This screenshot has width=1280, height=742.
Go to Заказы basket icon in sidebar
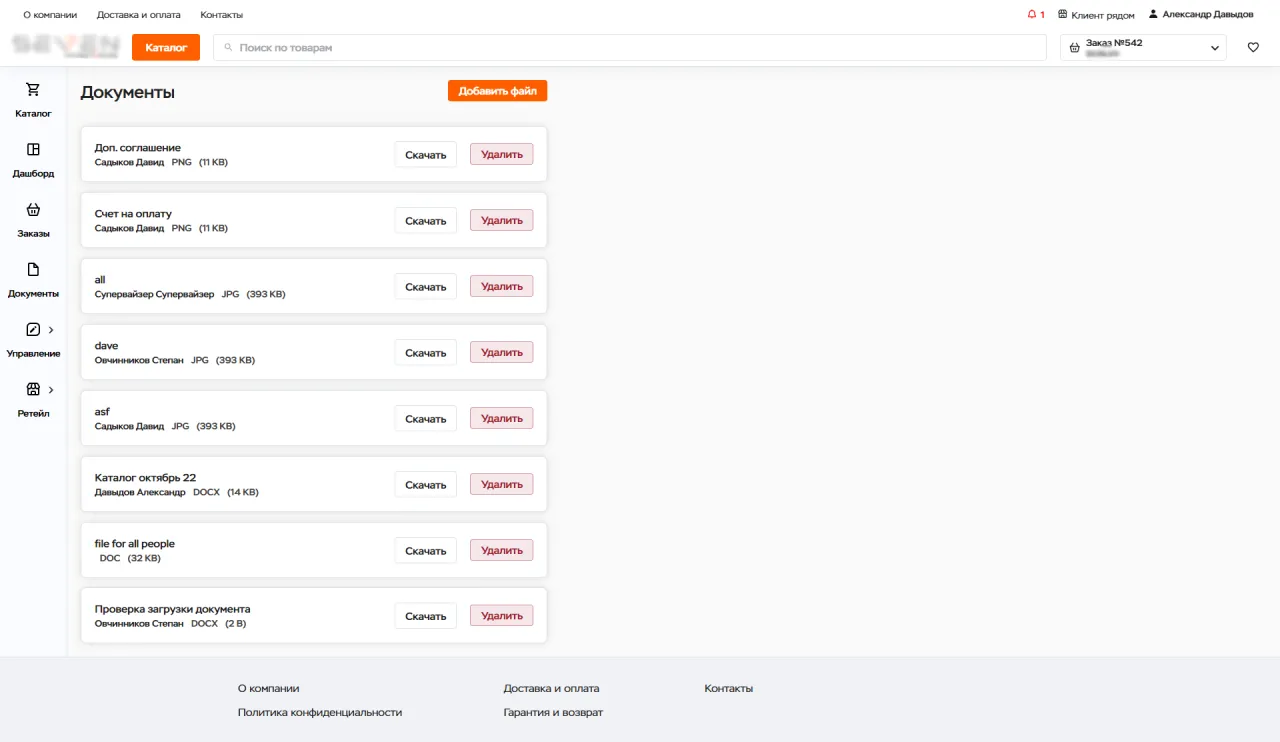(x=33, y=210)
